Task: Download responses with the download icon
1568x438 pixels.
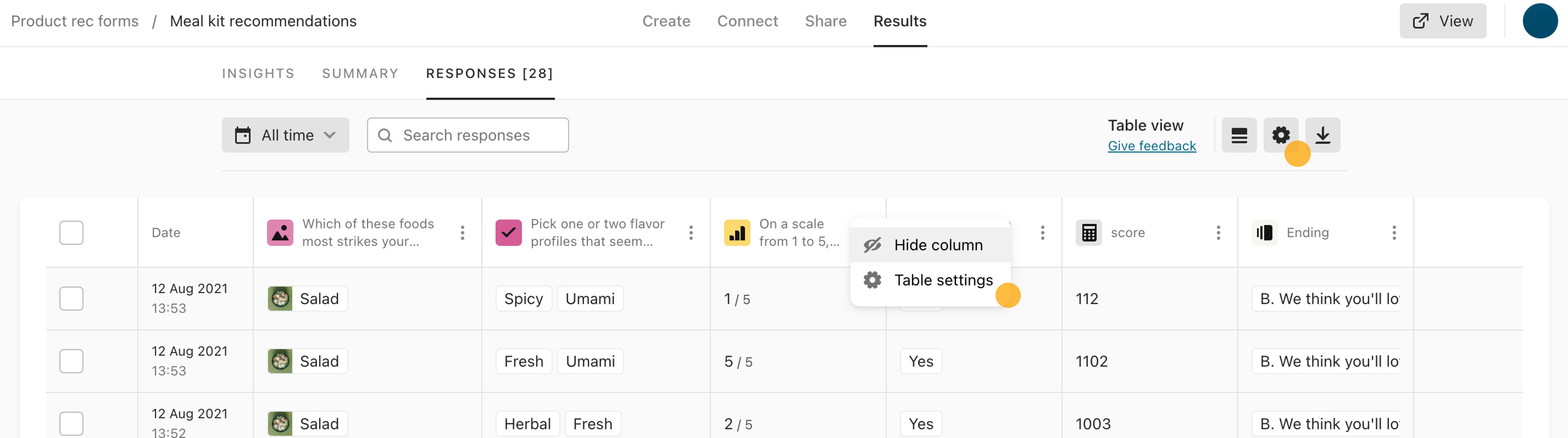Action: point(1322,135)
